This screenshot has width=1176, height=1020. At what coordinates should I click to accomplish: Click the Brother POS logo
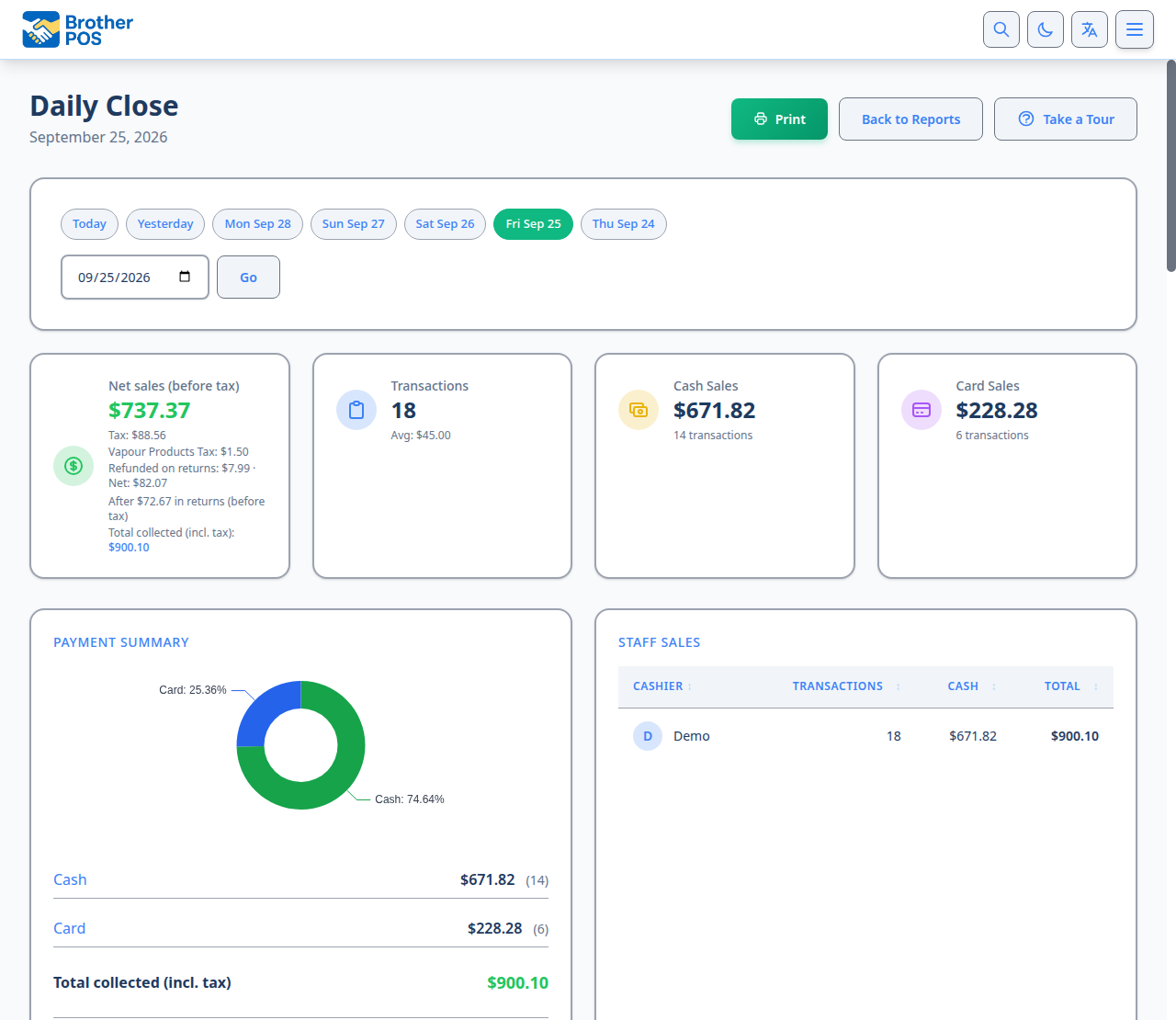78,29
